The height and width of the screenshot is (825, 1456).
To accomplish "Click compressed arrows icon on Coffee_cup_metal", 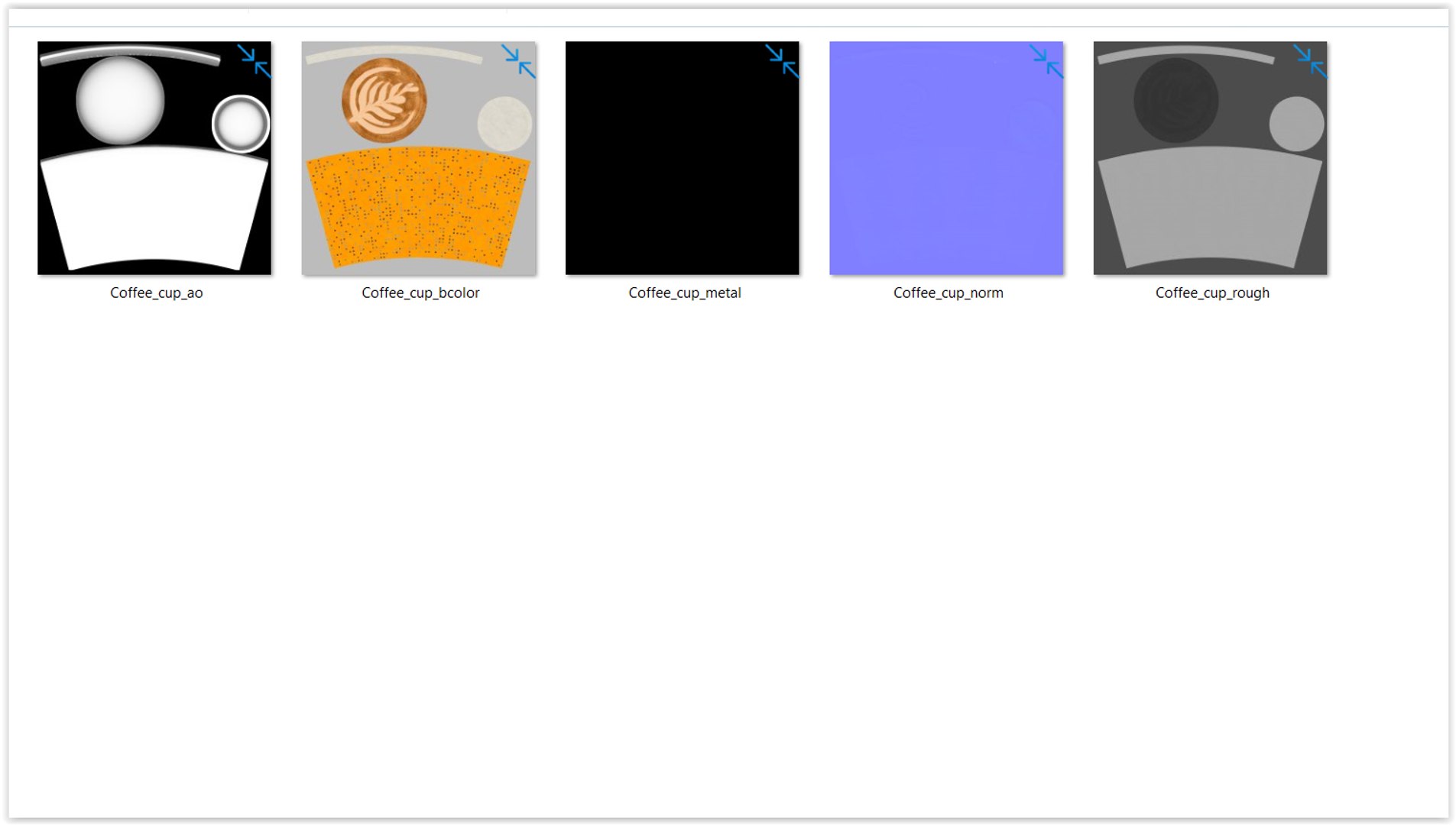I will click(782, 61).
